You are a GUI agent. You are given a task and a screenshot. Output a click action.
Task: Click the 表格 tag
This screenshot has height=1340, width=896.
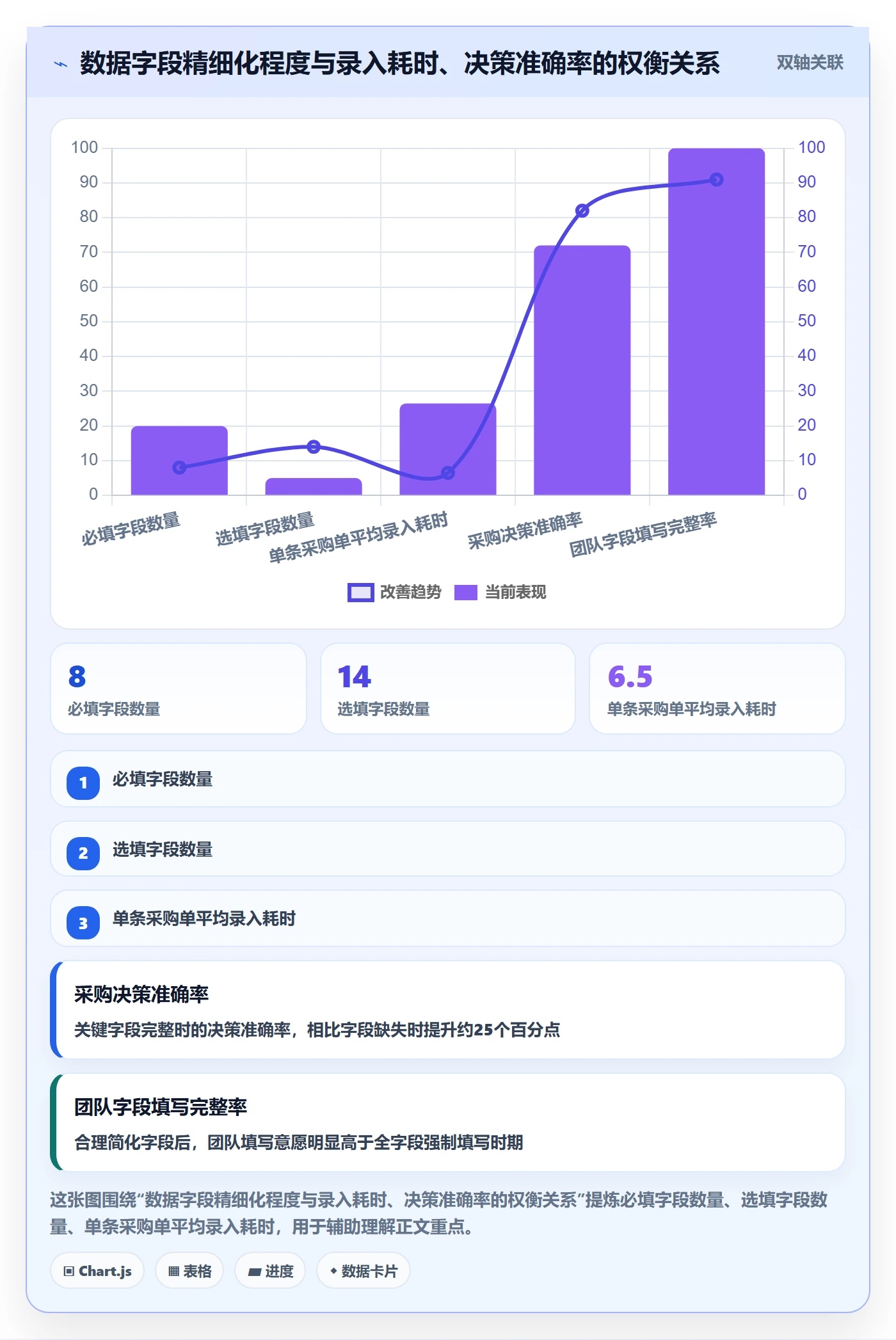tap(189, 1271)
